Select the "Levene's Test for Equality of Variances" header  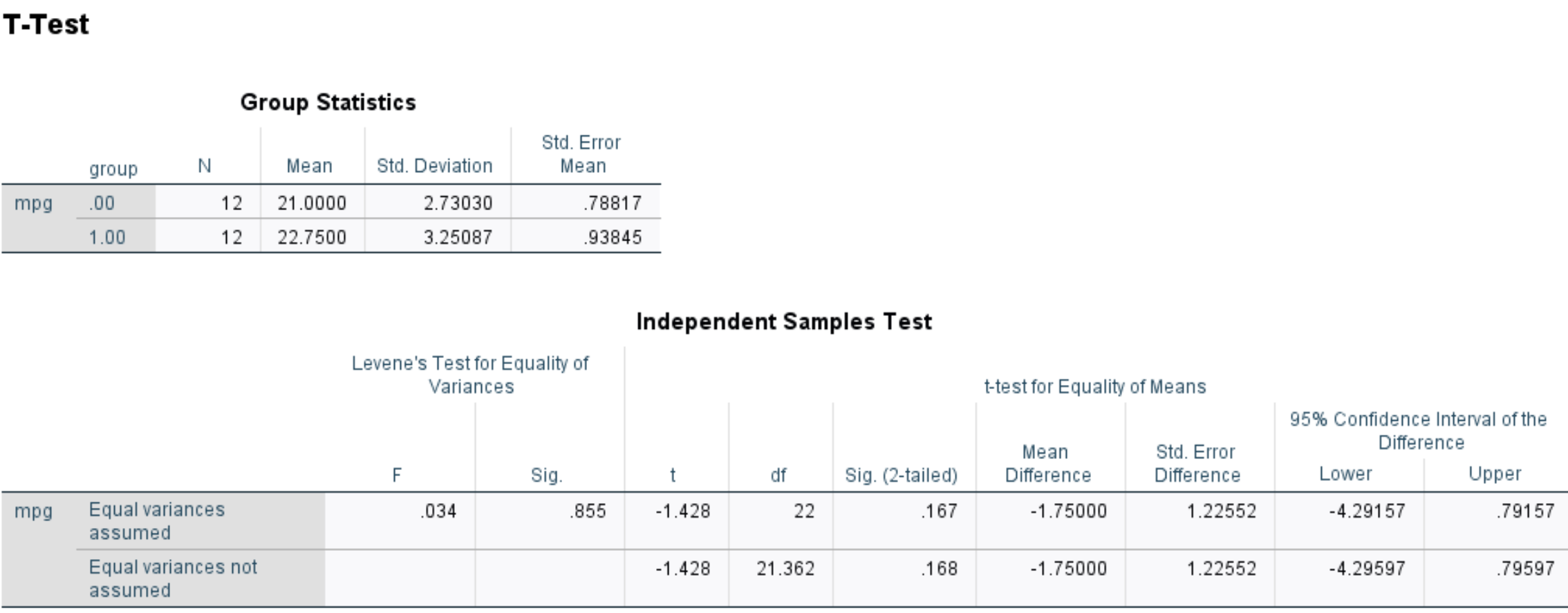(470, 375)
